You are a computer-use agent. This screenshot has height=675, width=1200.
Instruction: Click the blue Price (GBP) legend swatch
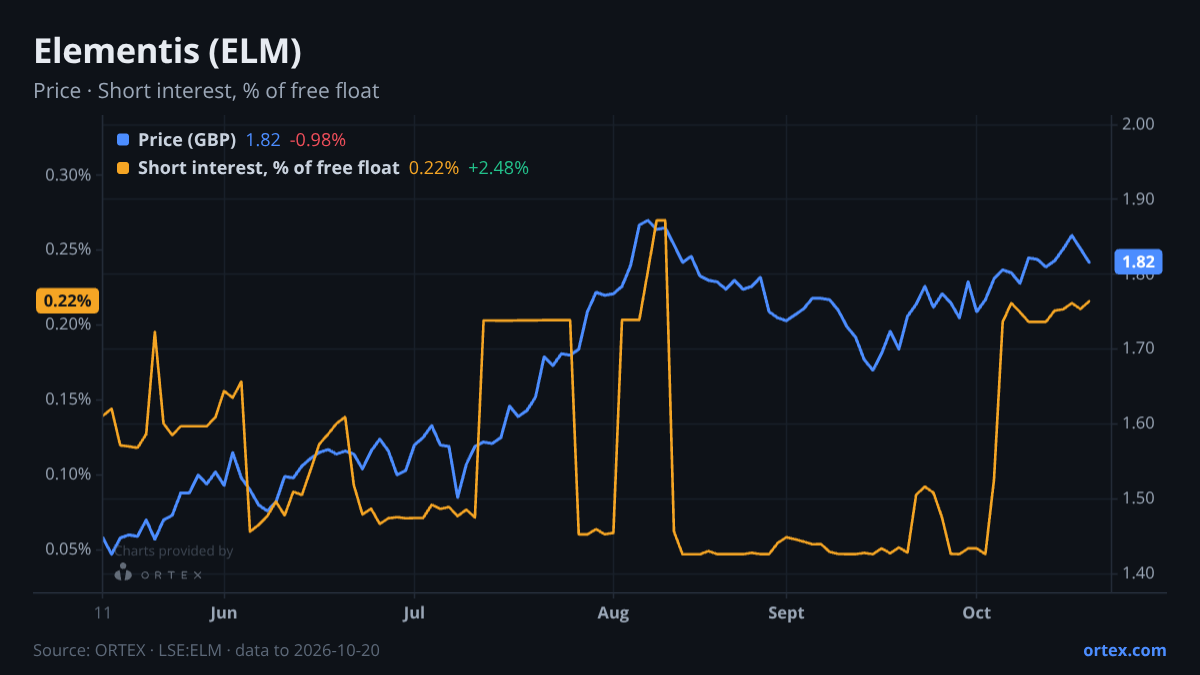[x=123, y=140]
